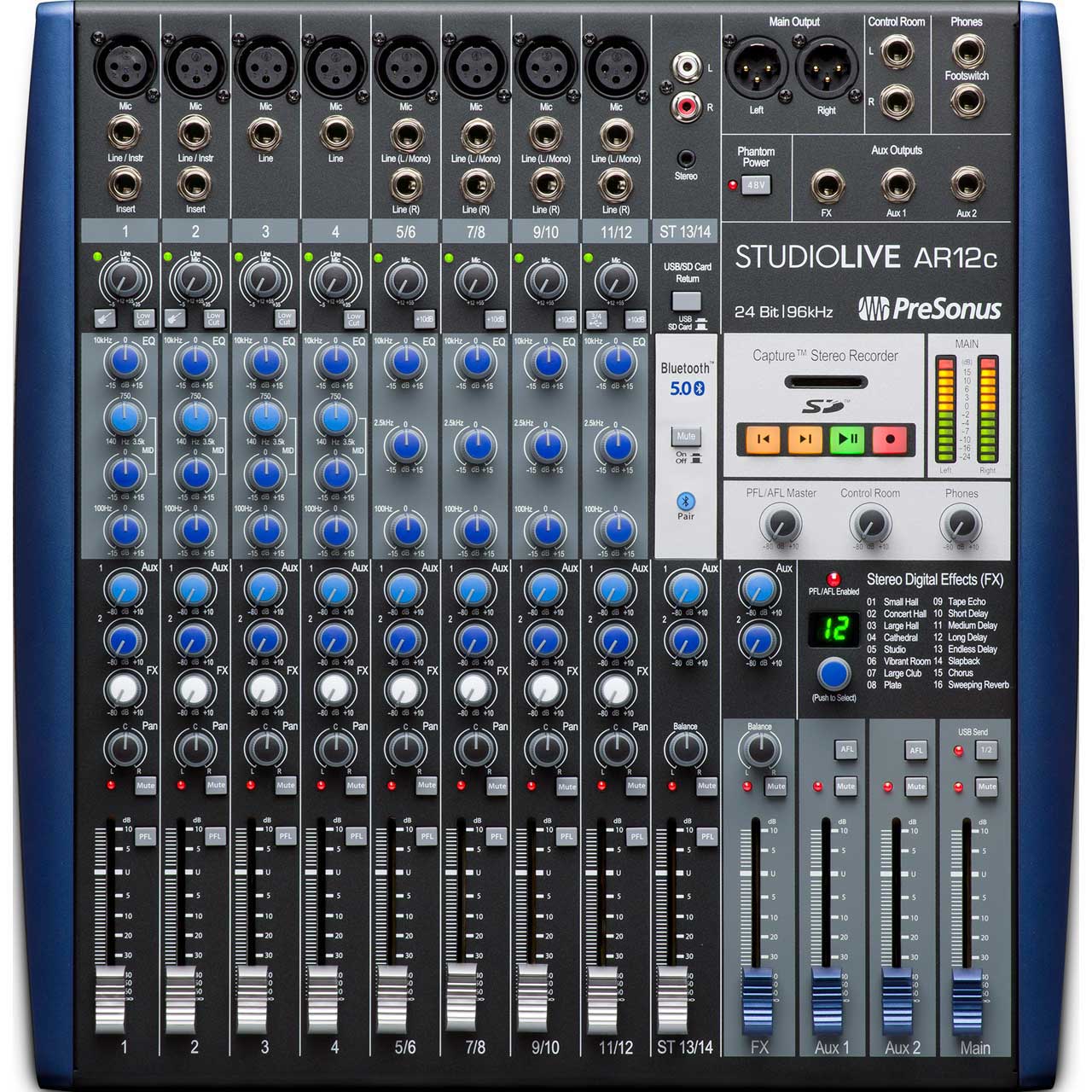The image size is (1092, 1092).
Task: Enable Low Cut on channel 4
Action: pyautogui.click(x=354, y=318)
